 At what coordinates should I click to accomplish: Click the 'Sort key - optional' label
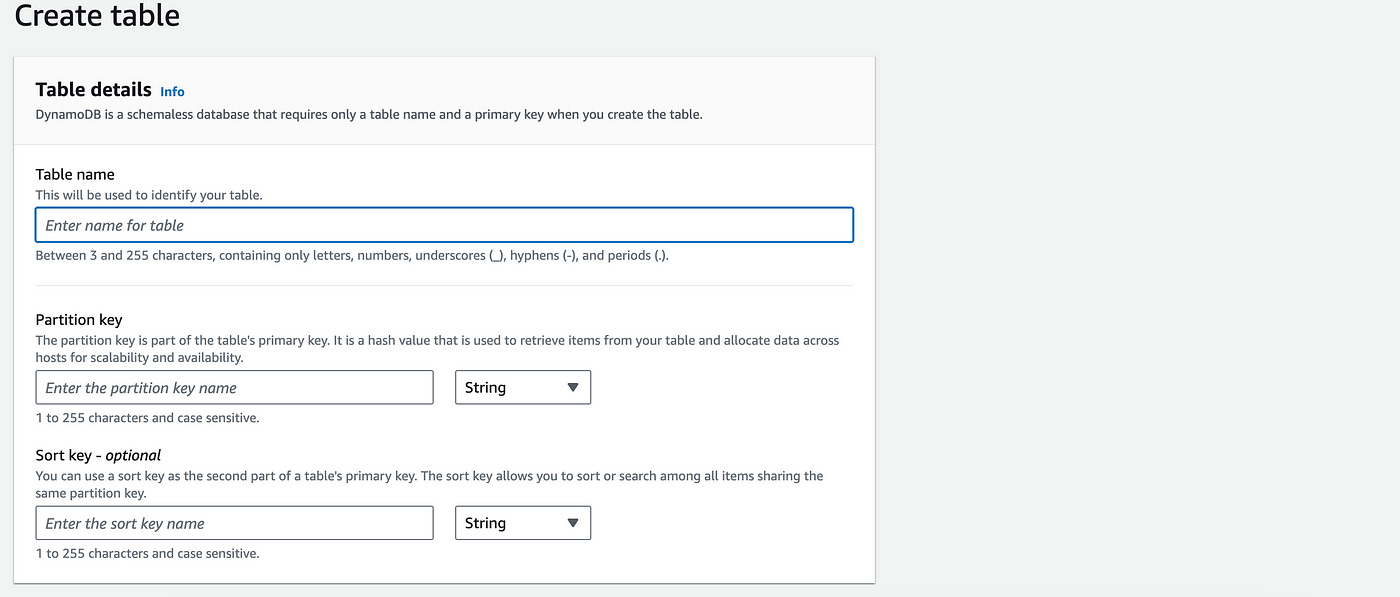click(98, 455)
